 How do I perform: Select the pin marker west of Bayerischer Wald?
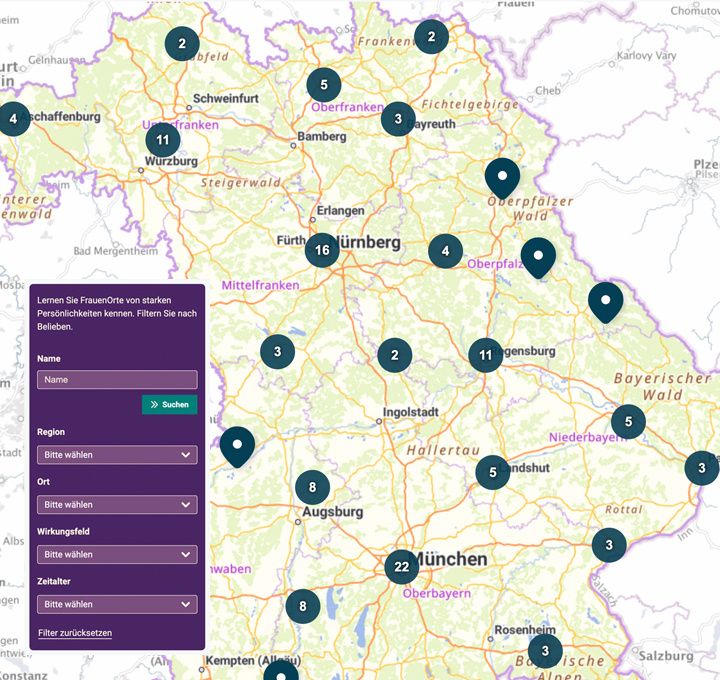(606, 303)
